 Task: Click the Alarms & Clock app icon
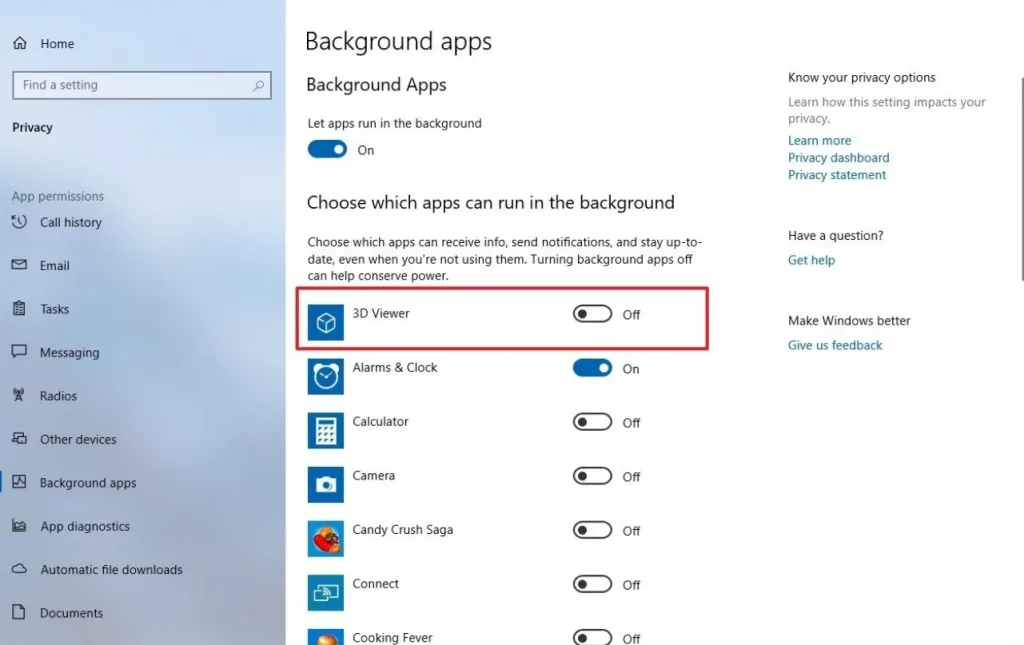tap(325, 376)
